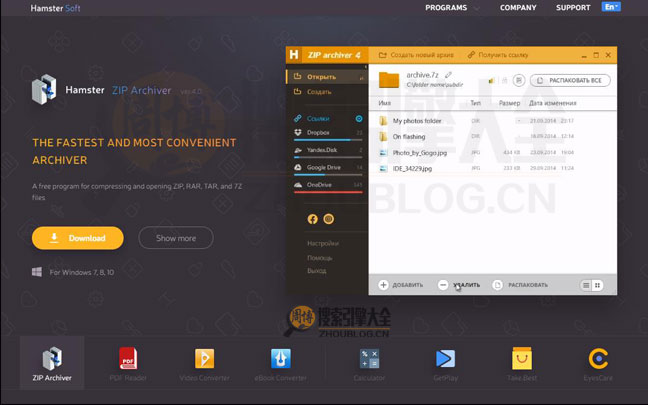Click the pencil rename icon beside archive.7z
The width and height of the screenshot is (648, 405).
[x=448, y=75]
